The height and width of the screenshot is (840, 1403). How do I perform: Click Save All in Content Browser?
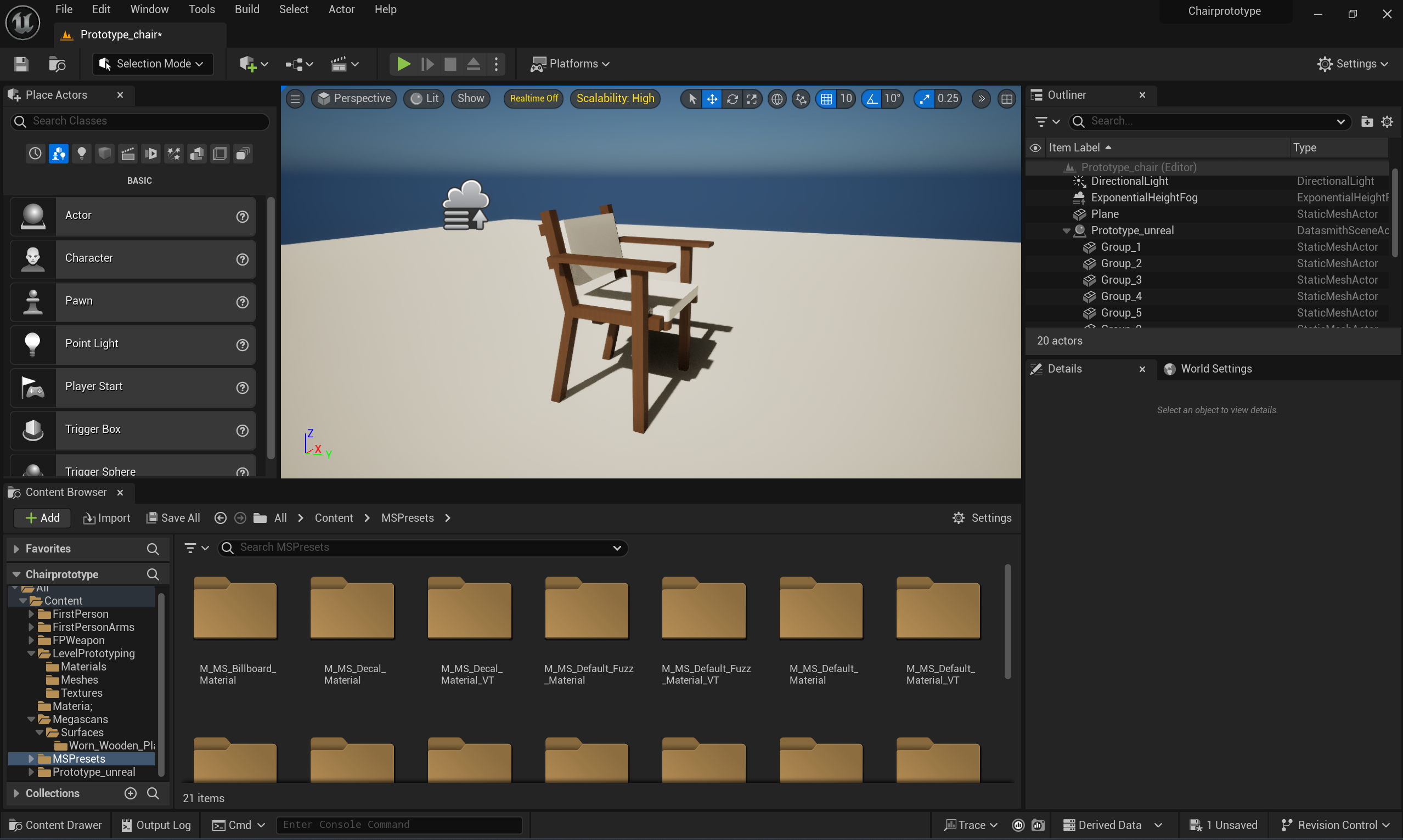173,518
